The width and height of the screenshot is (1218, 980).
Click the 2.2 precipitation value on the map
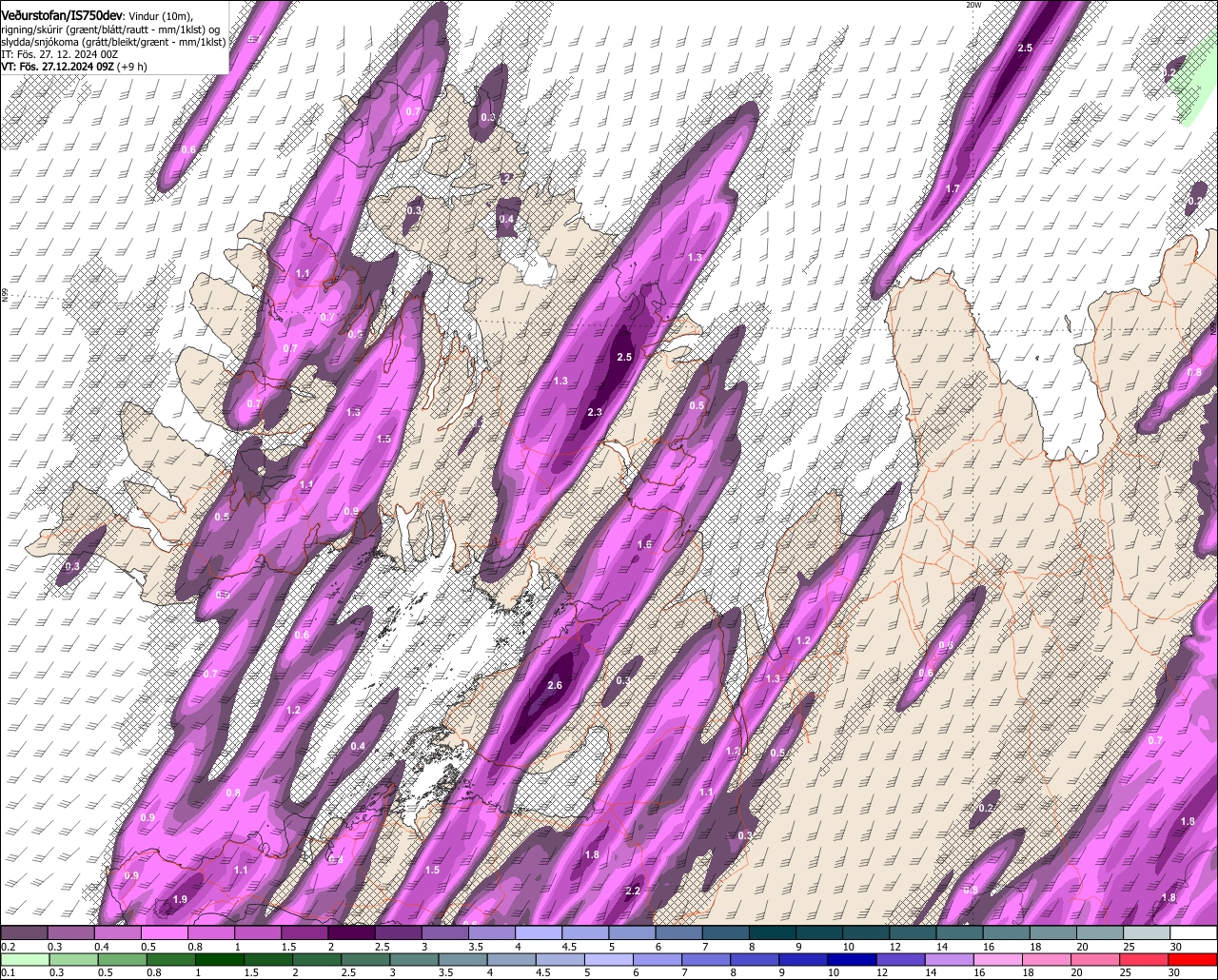634,891
